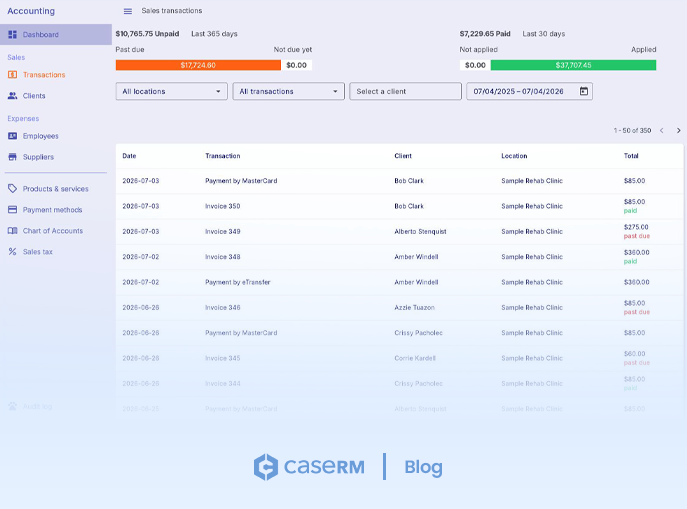Image resolution: width=687 pixels, height=509 pixels.
Task: Go to previous page of transactions
Action: (x=662, y=131)
